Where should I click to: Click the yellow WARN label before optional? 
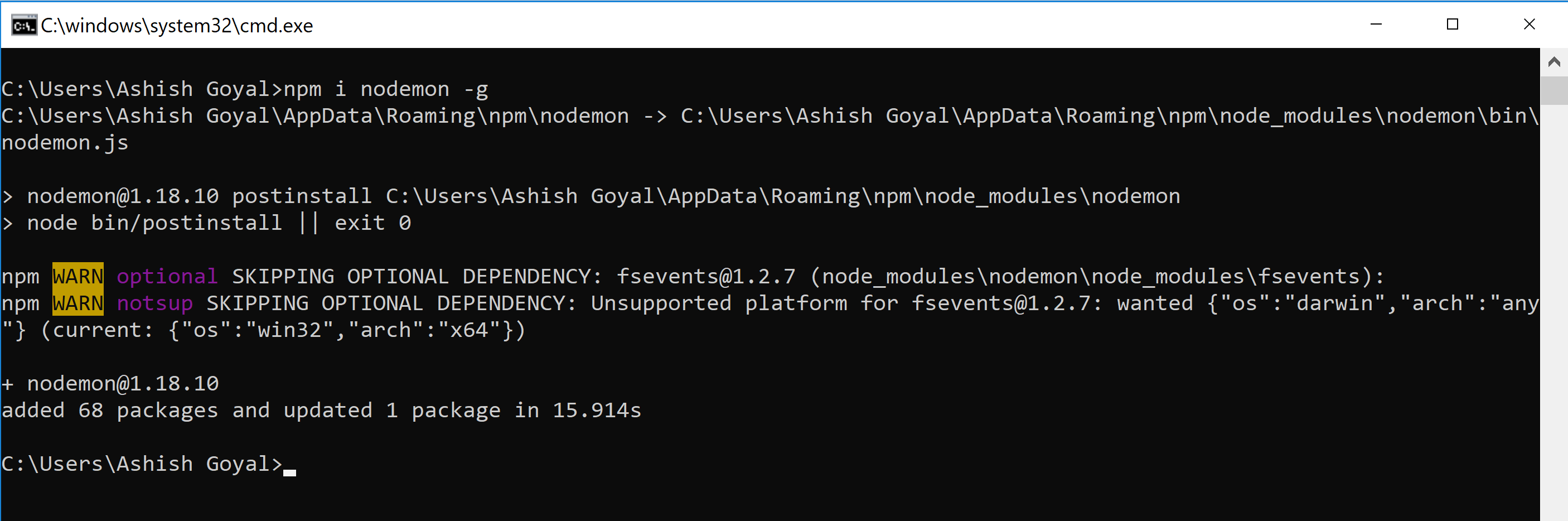pyautogui.click(x=78, y=276)
